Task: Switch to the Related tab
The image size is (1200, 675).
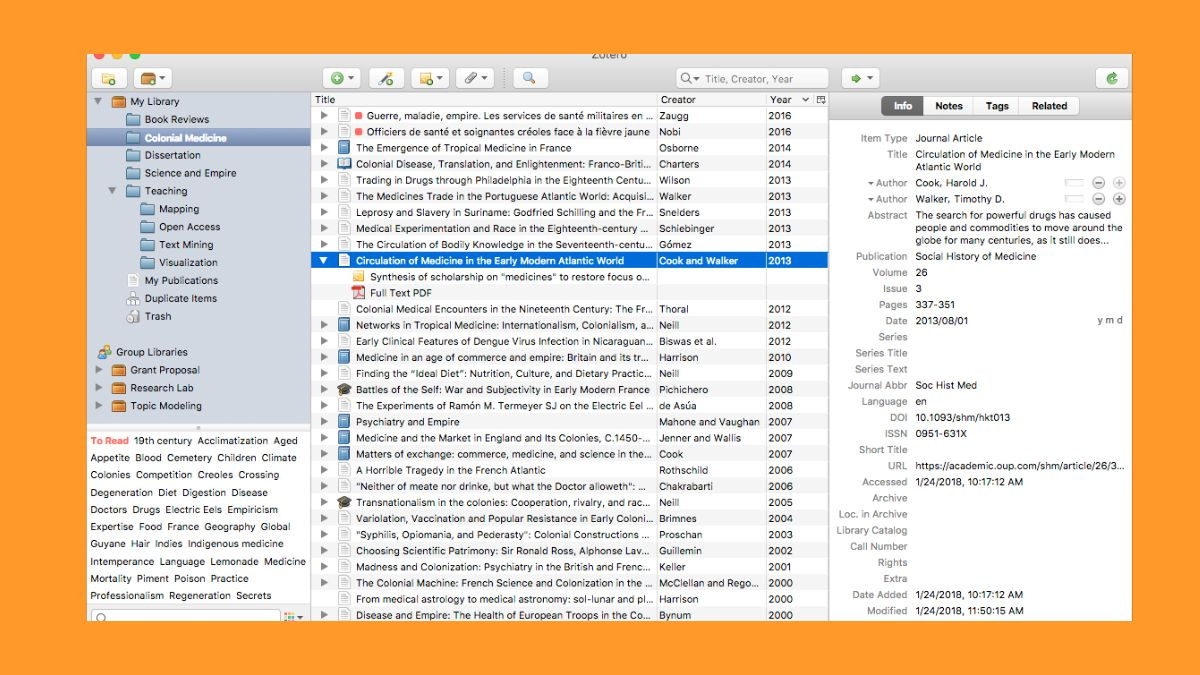Action: pyautogui.click(x=1049, y=106)
